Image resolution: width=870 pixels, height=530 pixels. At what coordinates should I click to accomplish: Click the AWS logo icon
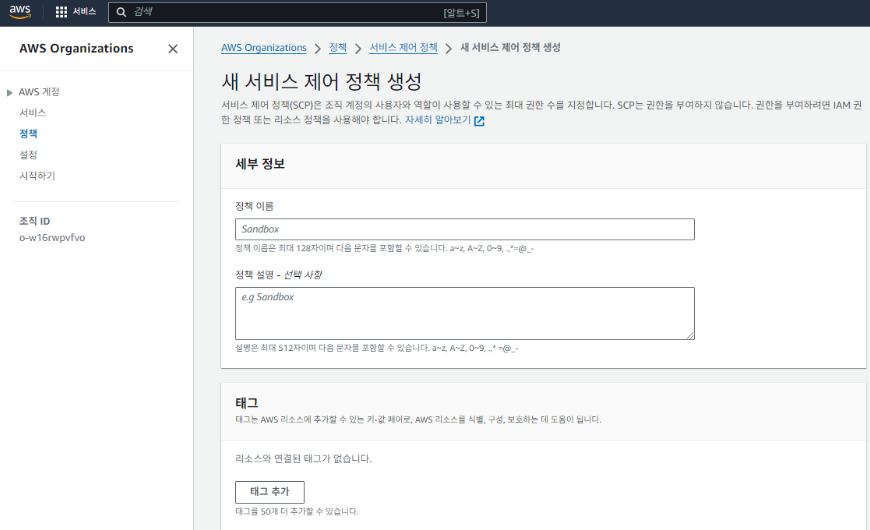tap(20, 12)
